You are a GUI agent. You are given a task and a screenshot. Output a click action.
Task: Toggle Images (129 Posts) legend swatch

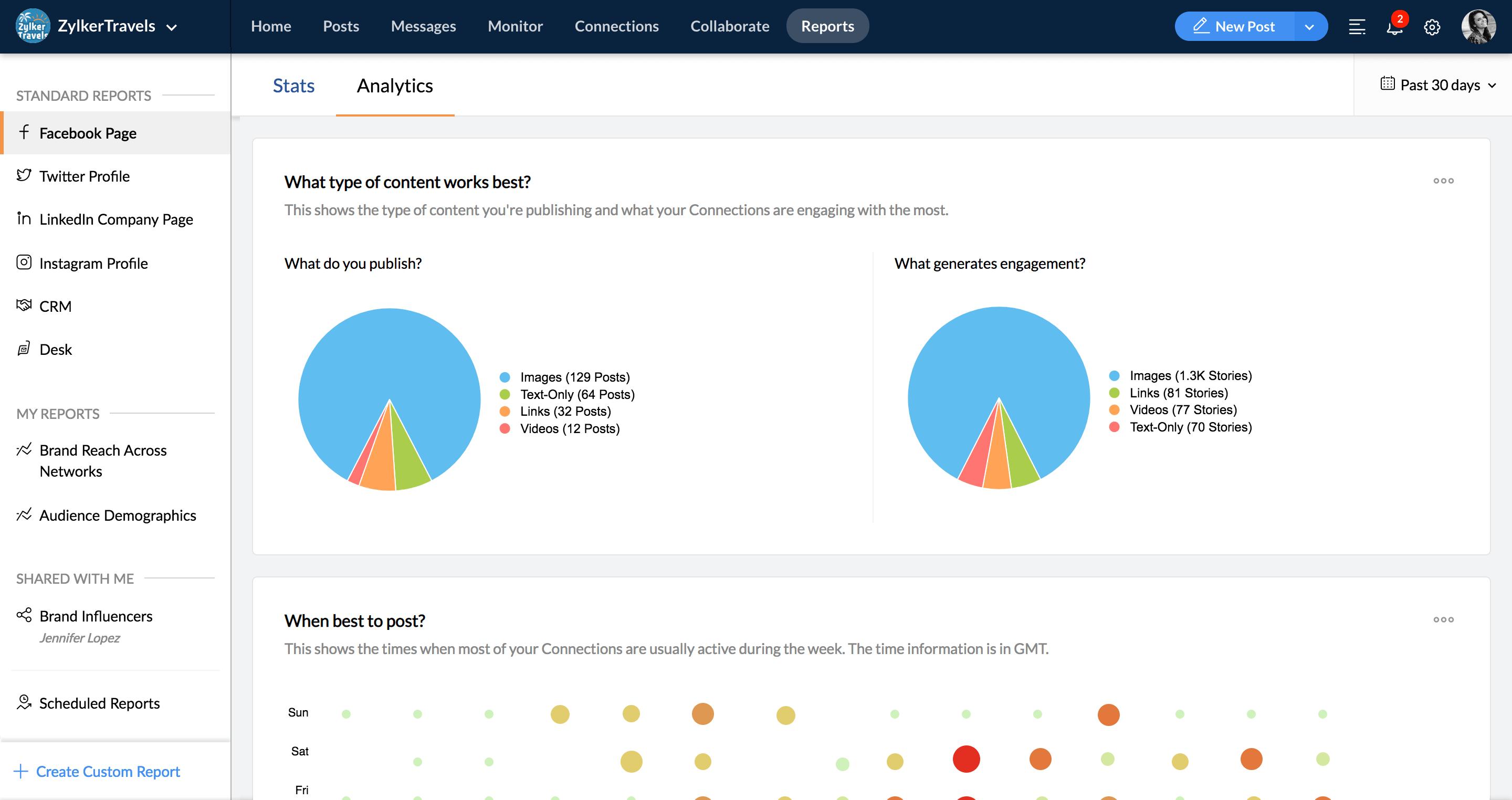pos(505,377)
